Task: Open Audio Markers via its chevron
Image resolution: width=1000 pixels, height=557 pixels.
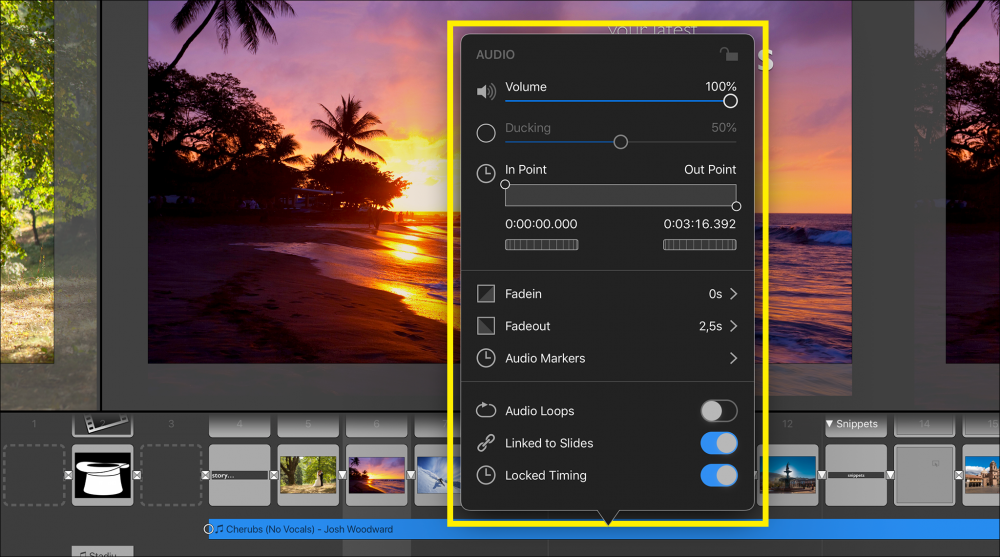Action: click(x=733, y=358)
